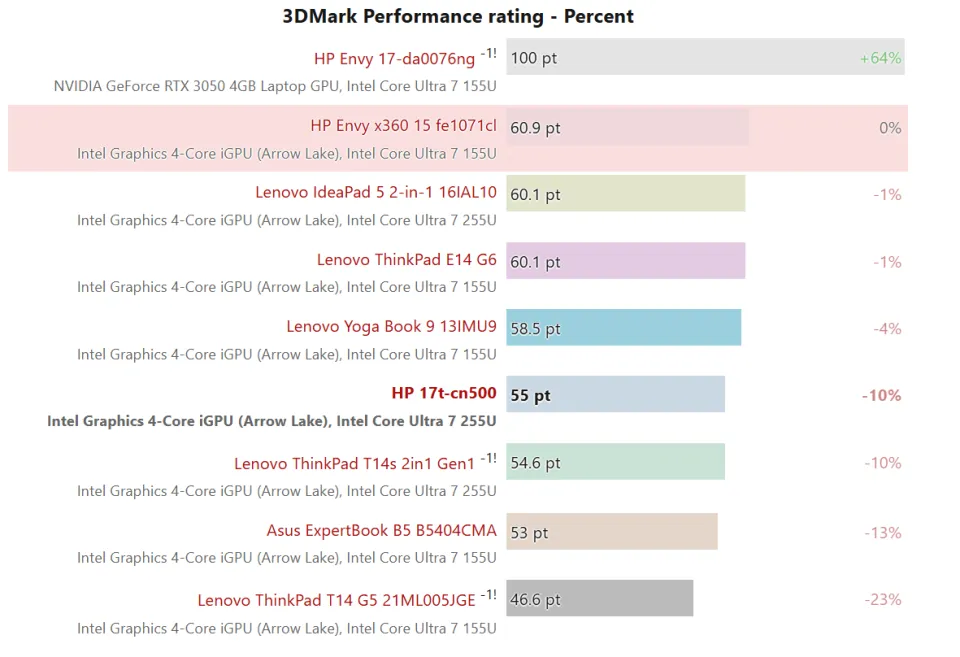
Task: Click the -1! marker beside HP Envy 17-da0076ng
Action: pos(488,54)
